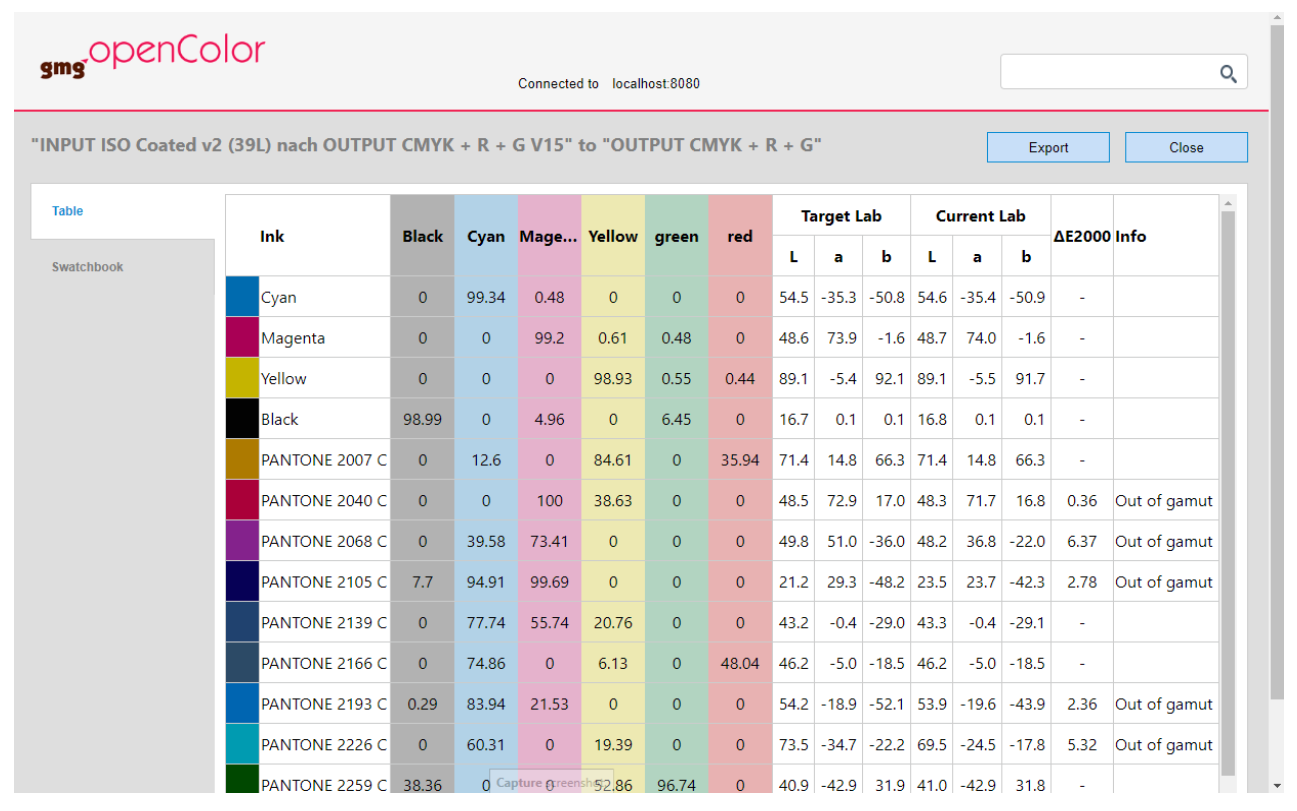Click the PANTONE 2139 C color swatch
This screenshot has width=1297, height=811.
point(242,622)
